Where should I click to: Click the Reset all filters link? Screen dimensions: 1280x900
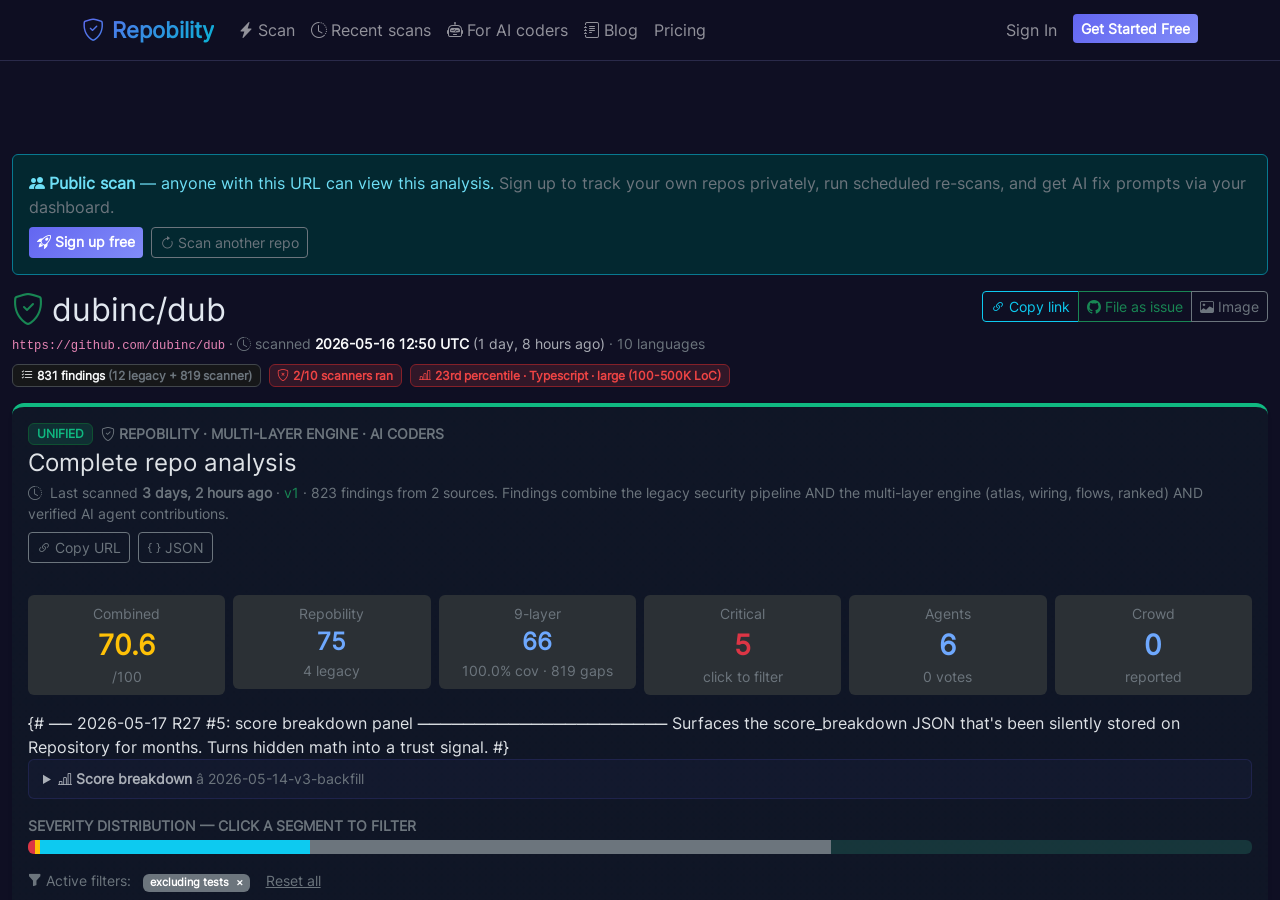[x=293, y=881]
